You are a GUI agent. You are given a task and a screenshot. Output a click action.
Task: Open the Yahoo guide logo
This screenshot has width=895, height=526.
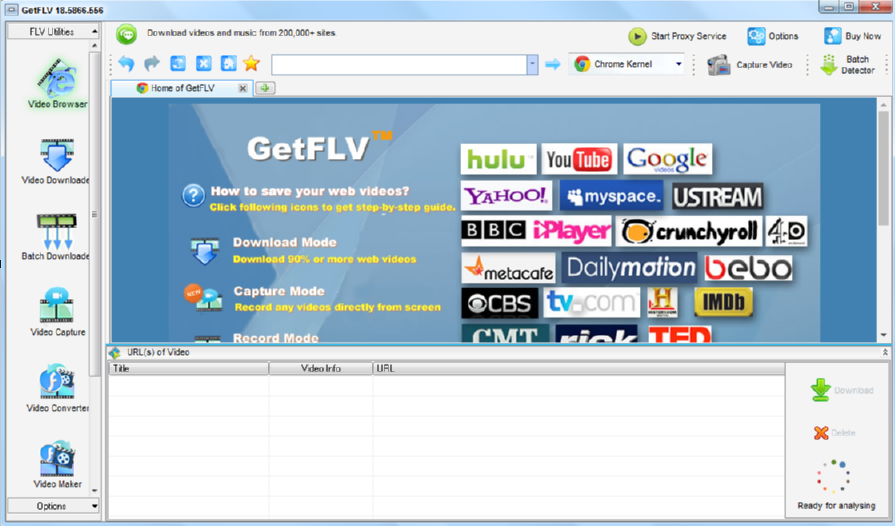[x=506, y=196]
